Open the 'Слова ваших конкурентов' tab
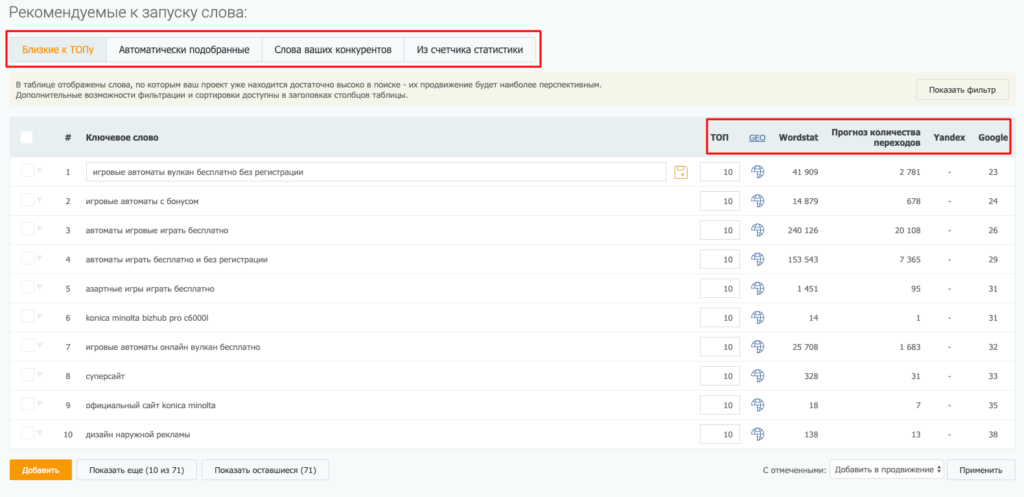This screenshot has width=1024, height=497. pos(333,50)
